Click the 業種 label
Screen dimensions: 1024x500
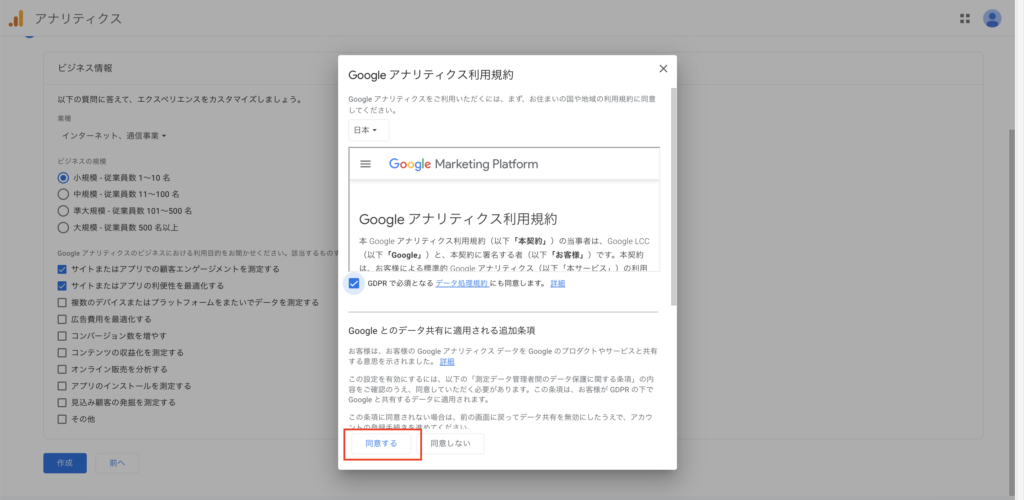[x=65, y=119]
